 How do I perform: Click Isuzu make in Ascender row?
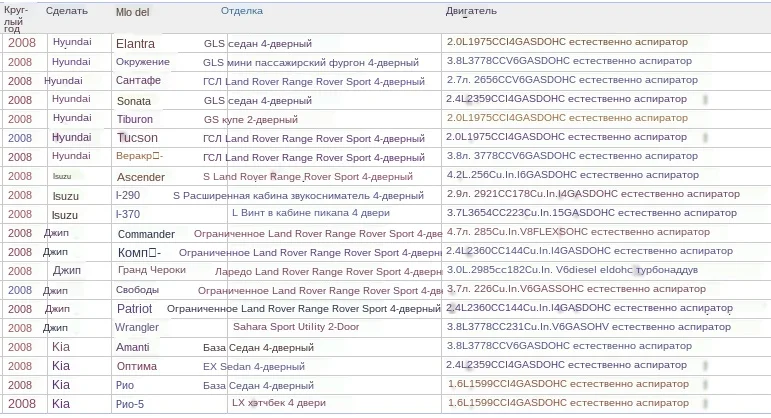pyautogui.click(x=62, y=176)
